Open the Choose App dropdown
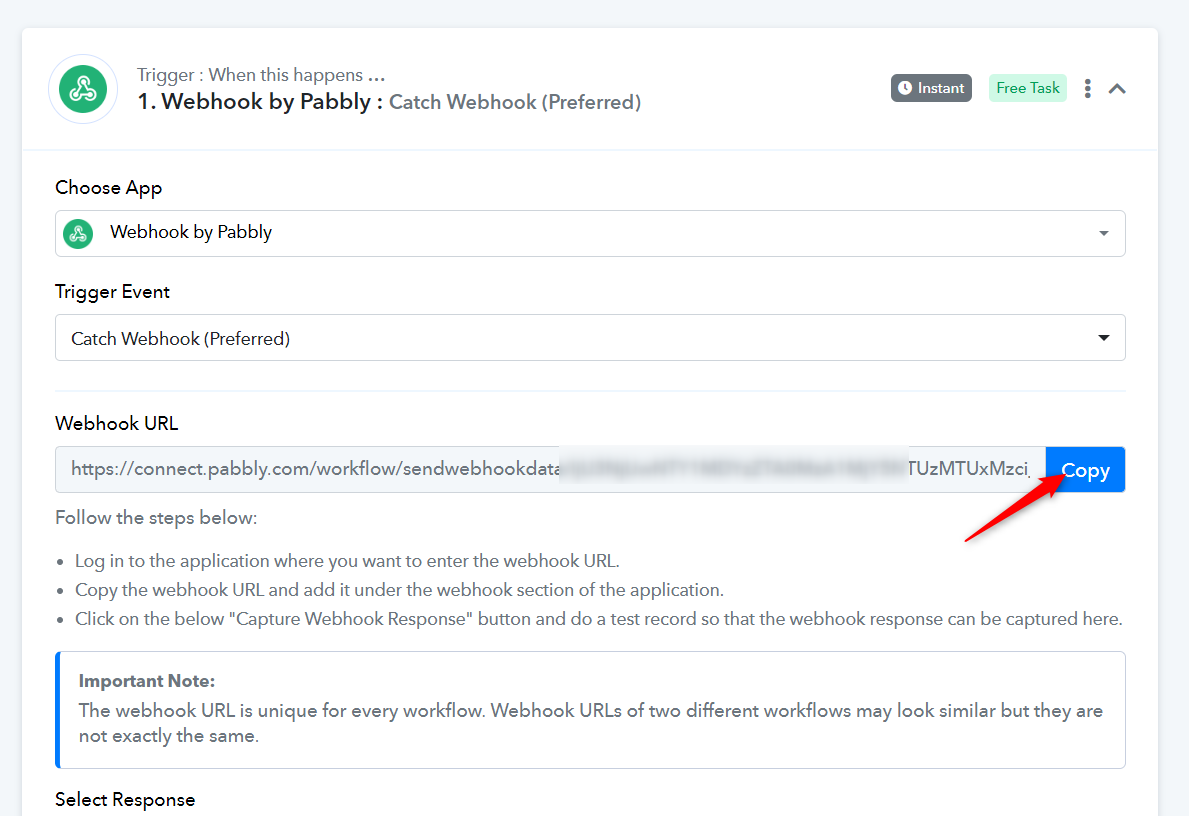Screen dimensions: 1189x816 (590, 233)
